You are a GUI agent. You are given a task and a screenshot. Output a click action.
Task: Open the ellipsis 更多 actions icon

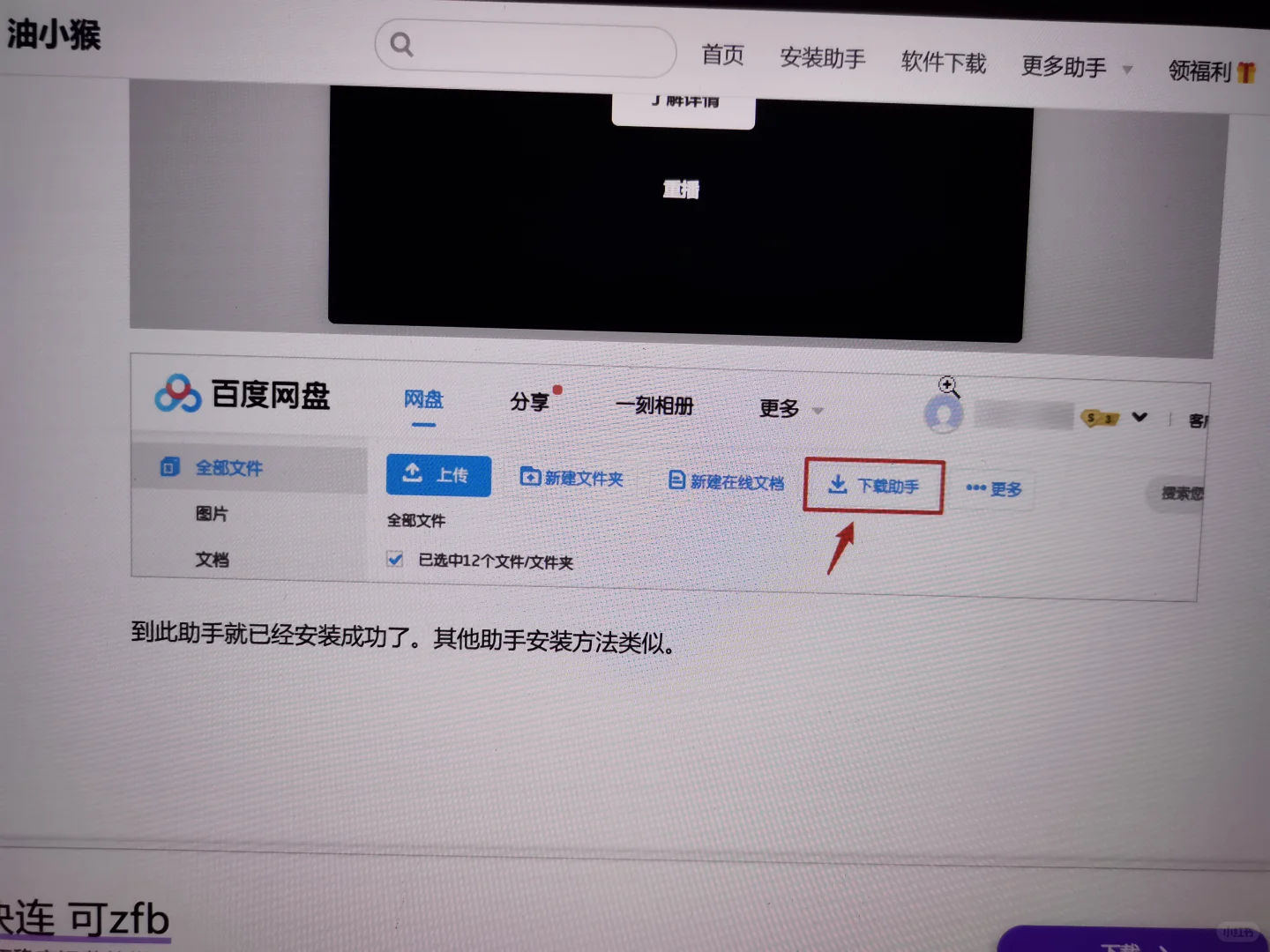point(975,487)
